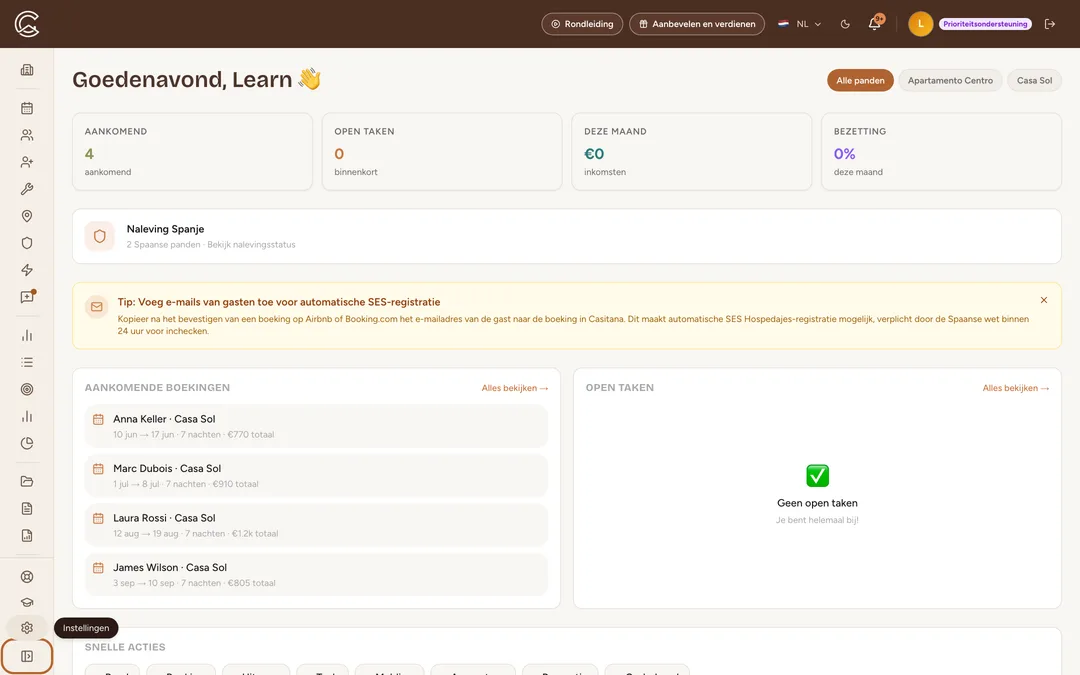Click the Prioriteitsondersteuning badge
The width and height of the screenshot is (1080, 675).
(x=985, y=24)
